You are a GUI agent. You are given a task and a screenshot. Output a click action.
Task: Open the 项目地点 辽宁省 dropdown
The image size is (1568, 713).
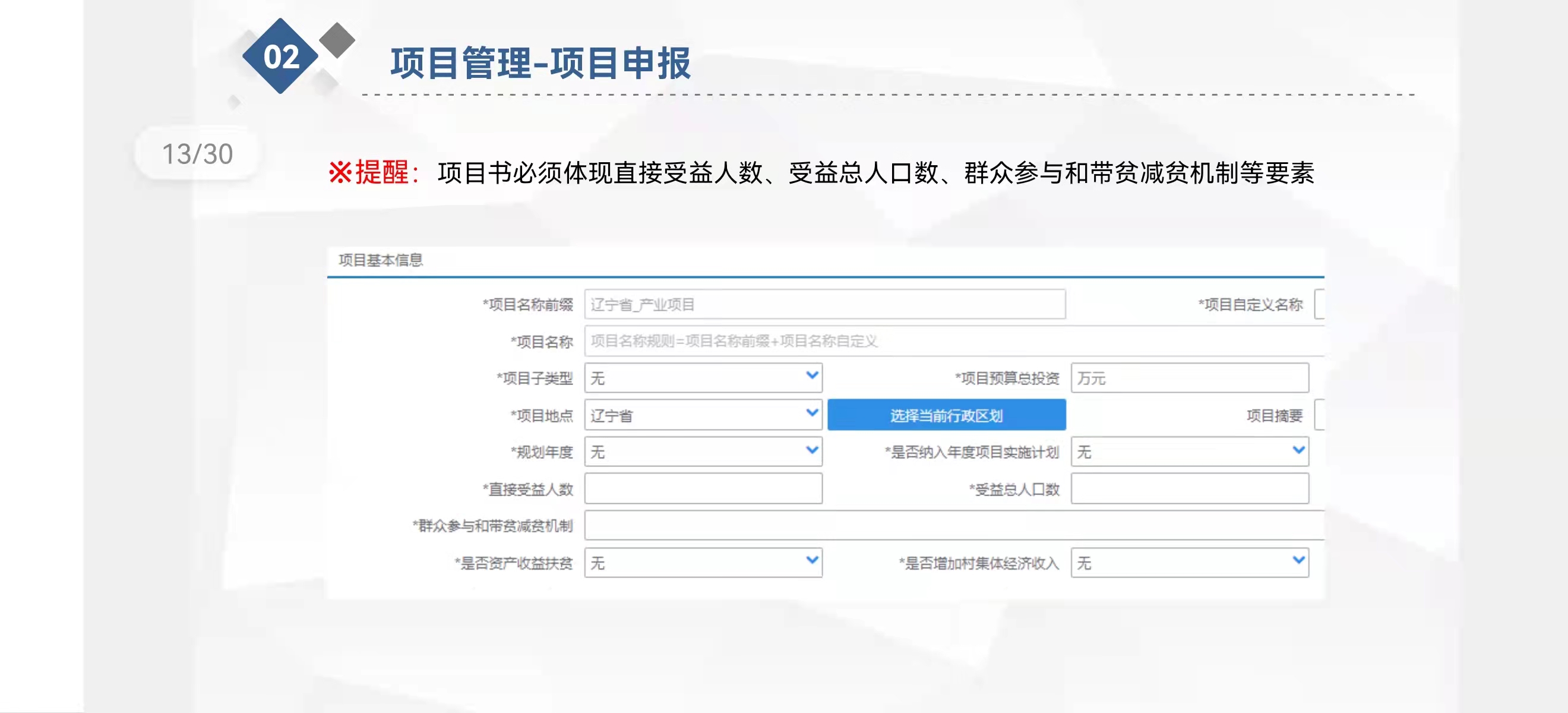[x=703, y=415]
